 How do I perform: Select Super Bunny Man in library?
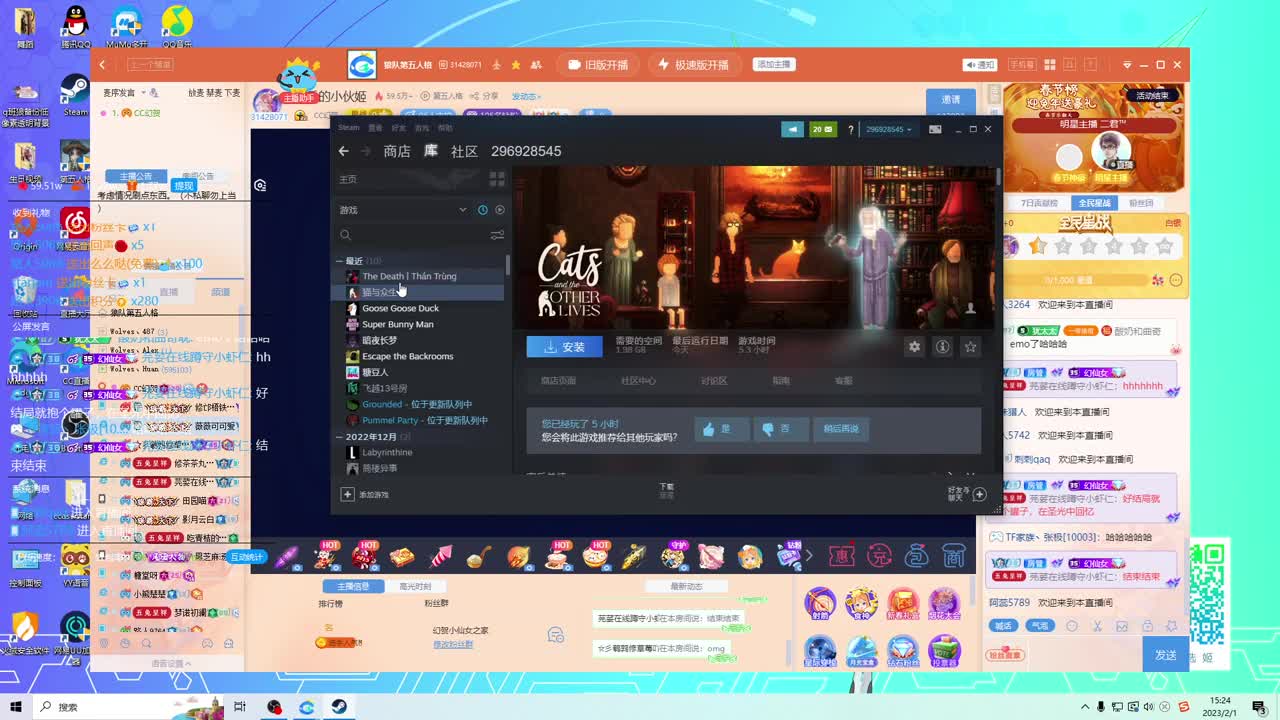(397, 324)
